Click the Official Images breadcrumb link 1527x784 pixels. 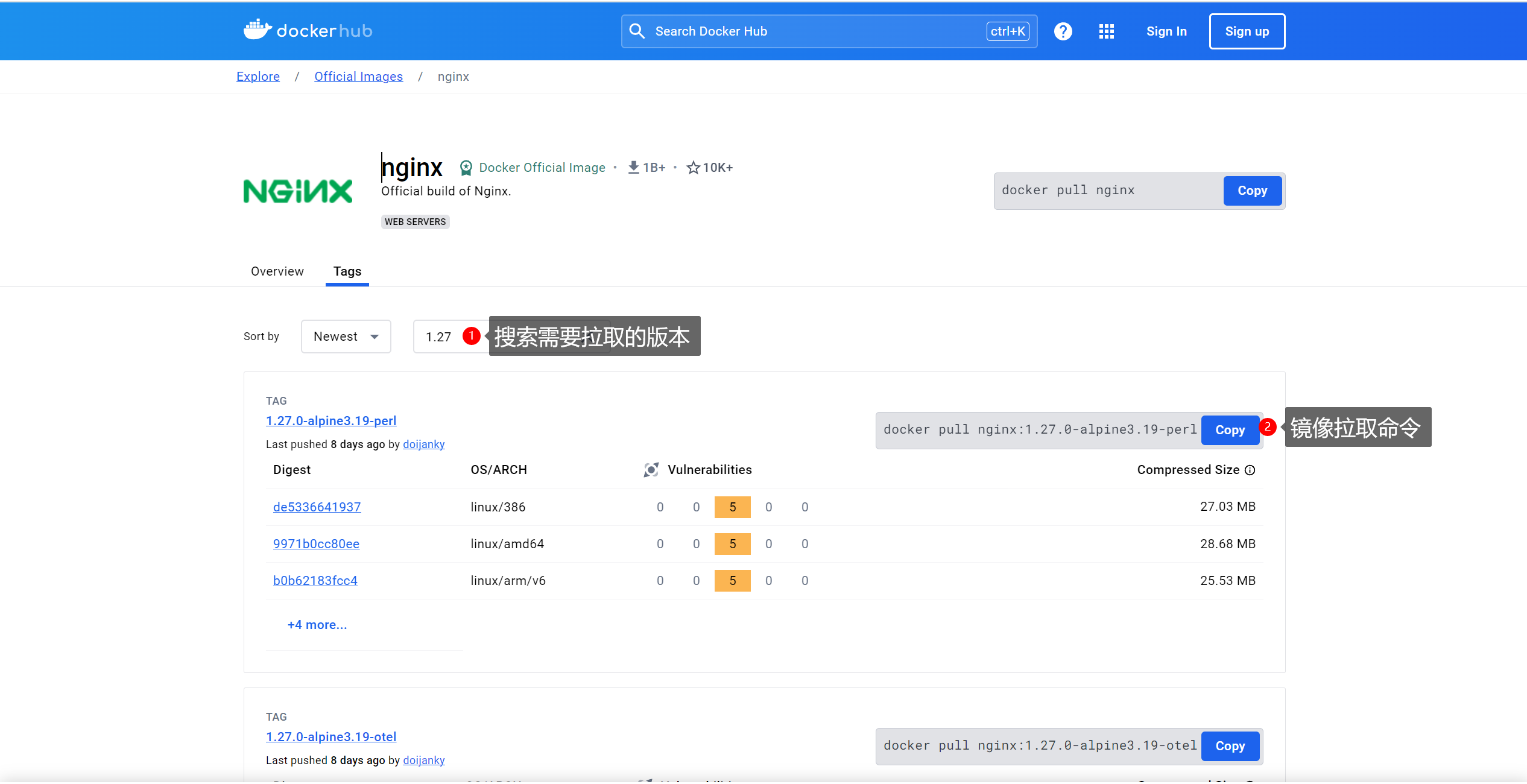tap(358, 77)
